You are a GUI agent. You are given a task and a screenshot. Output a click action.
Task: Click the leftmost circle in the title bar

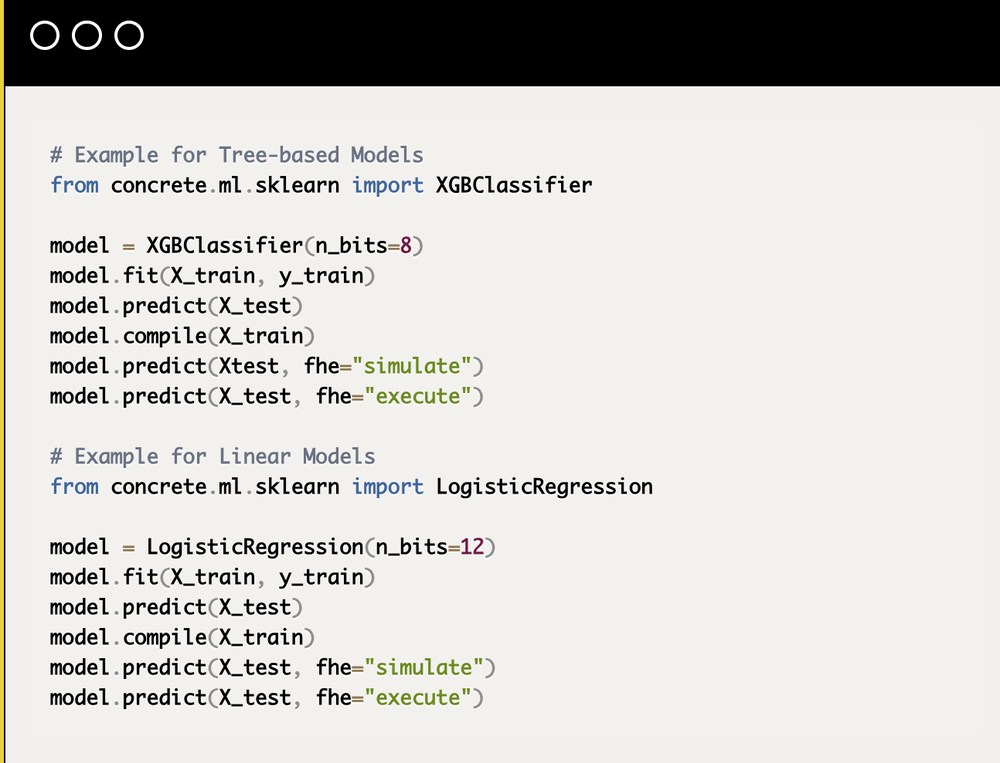46,36
